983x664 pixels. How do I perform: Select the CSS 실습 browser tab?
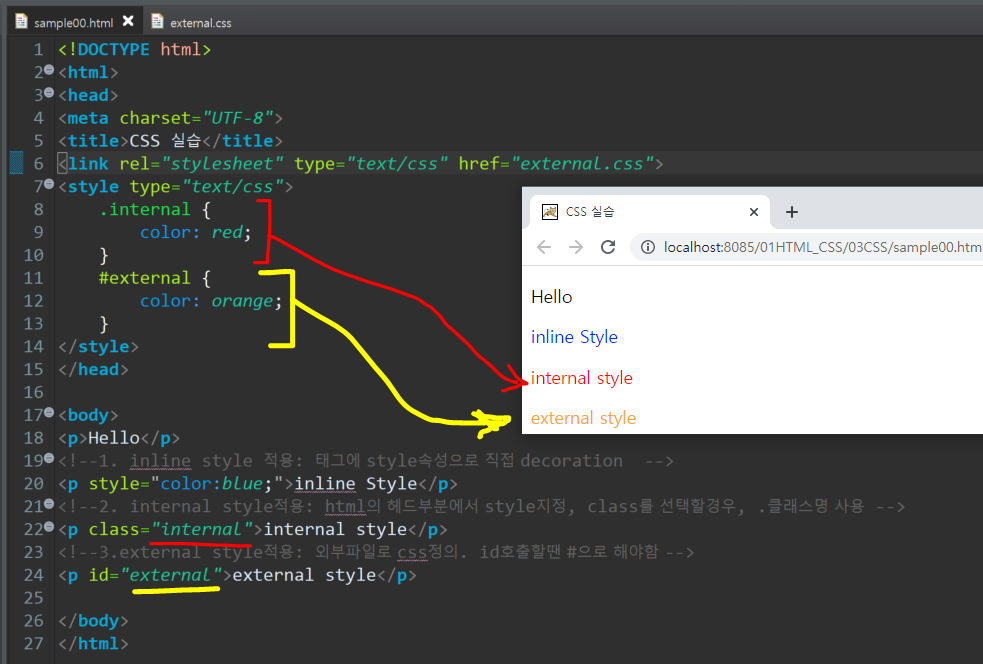(x=648, y=212)
